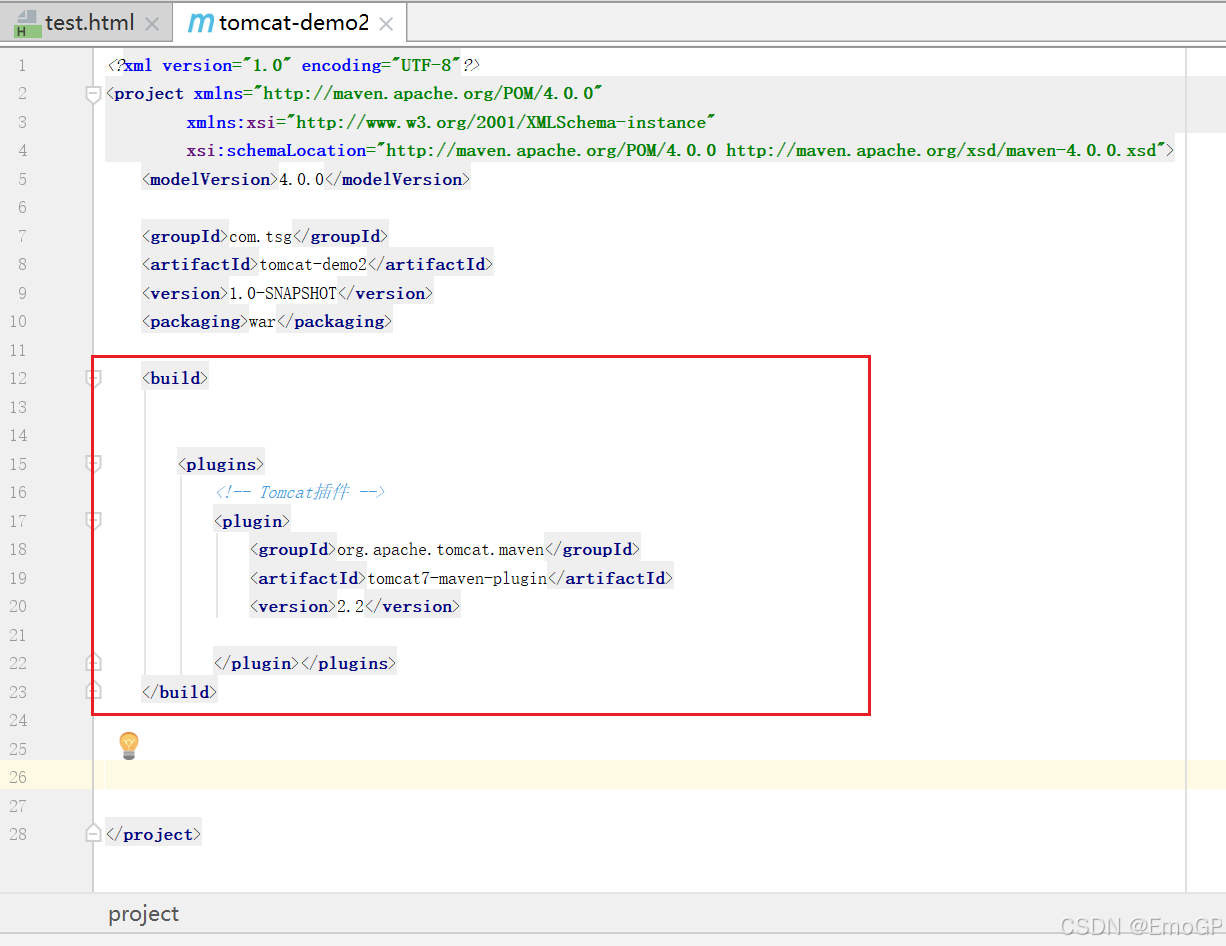Click the groupId value com.tsg
Image resolution: width=1226 pixels, height=946 pixels.
click(261, 236)
